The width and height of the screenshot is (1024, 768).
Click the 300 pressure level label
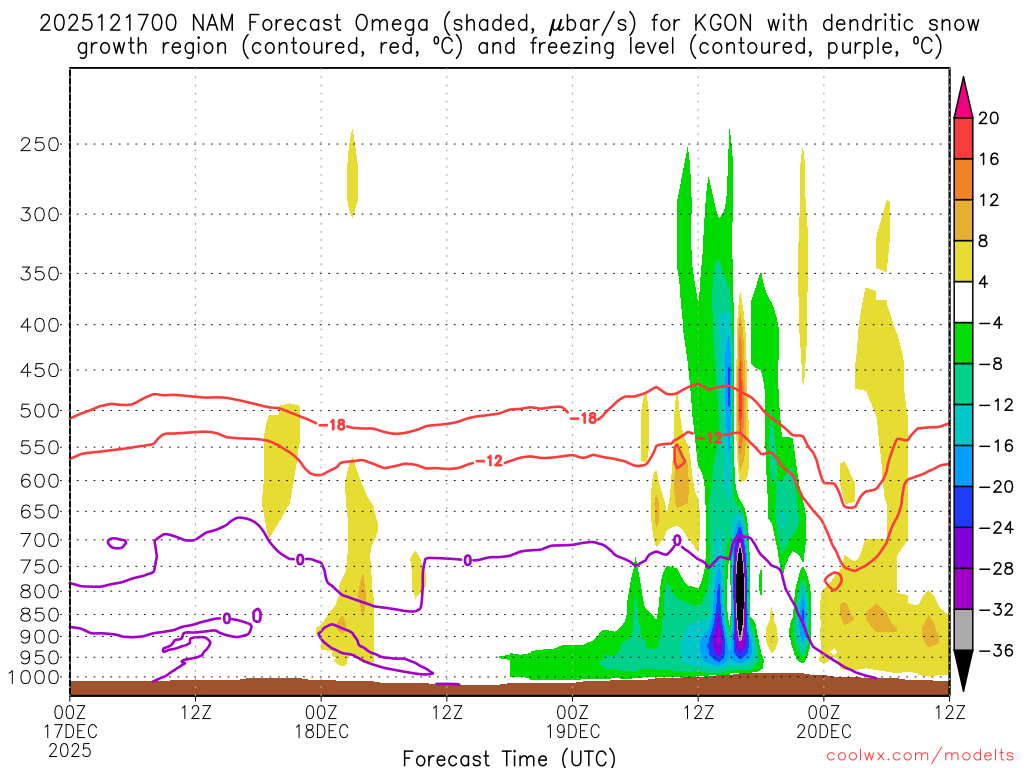click(40, 214)
